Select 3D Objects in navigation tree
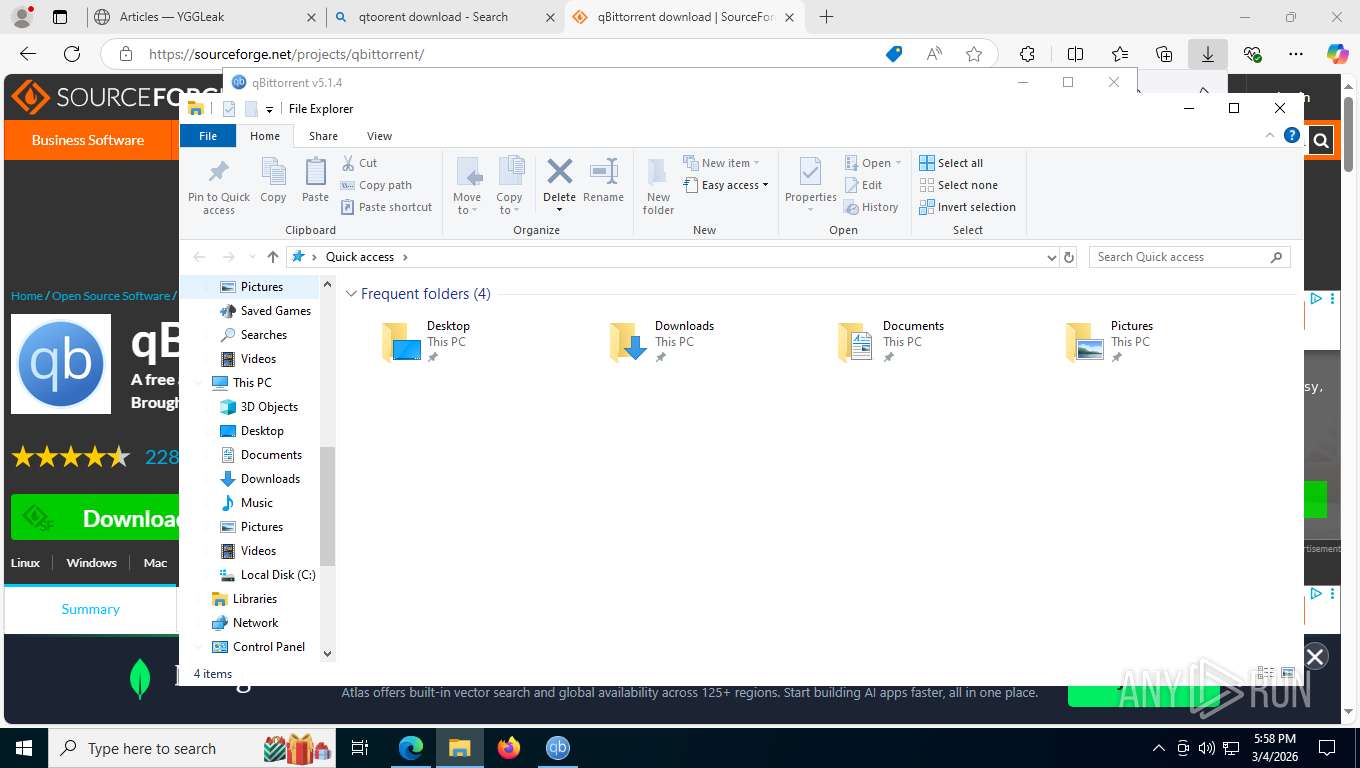The image size is (1360, 768). [x=259, y=407]
